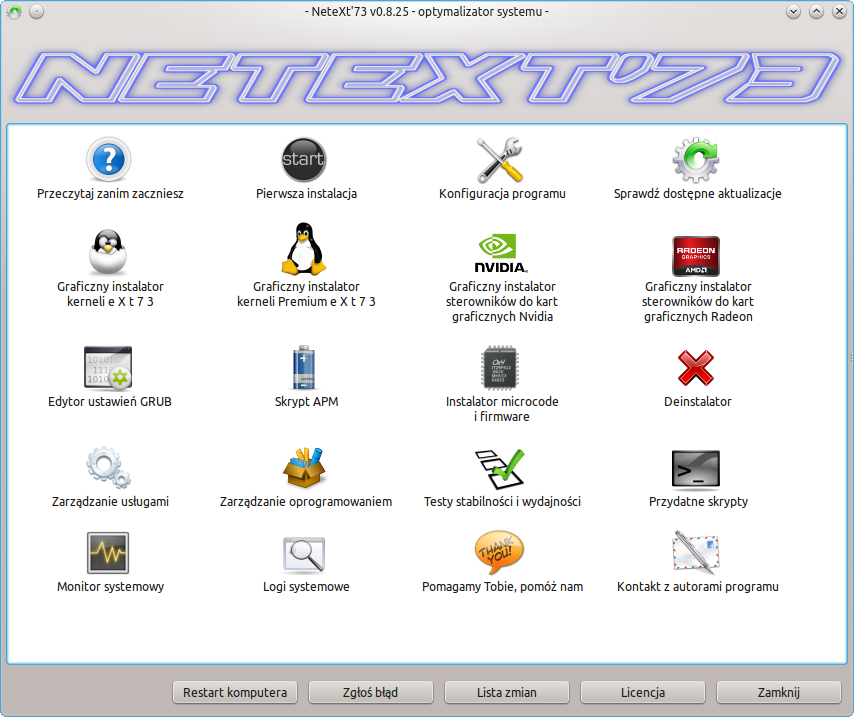Click Restart komputera button

[x=235, y=692]
